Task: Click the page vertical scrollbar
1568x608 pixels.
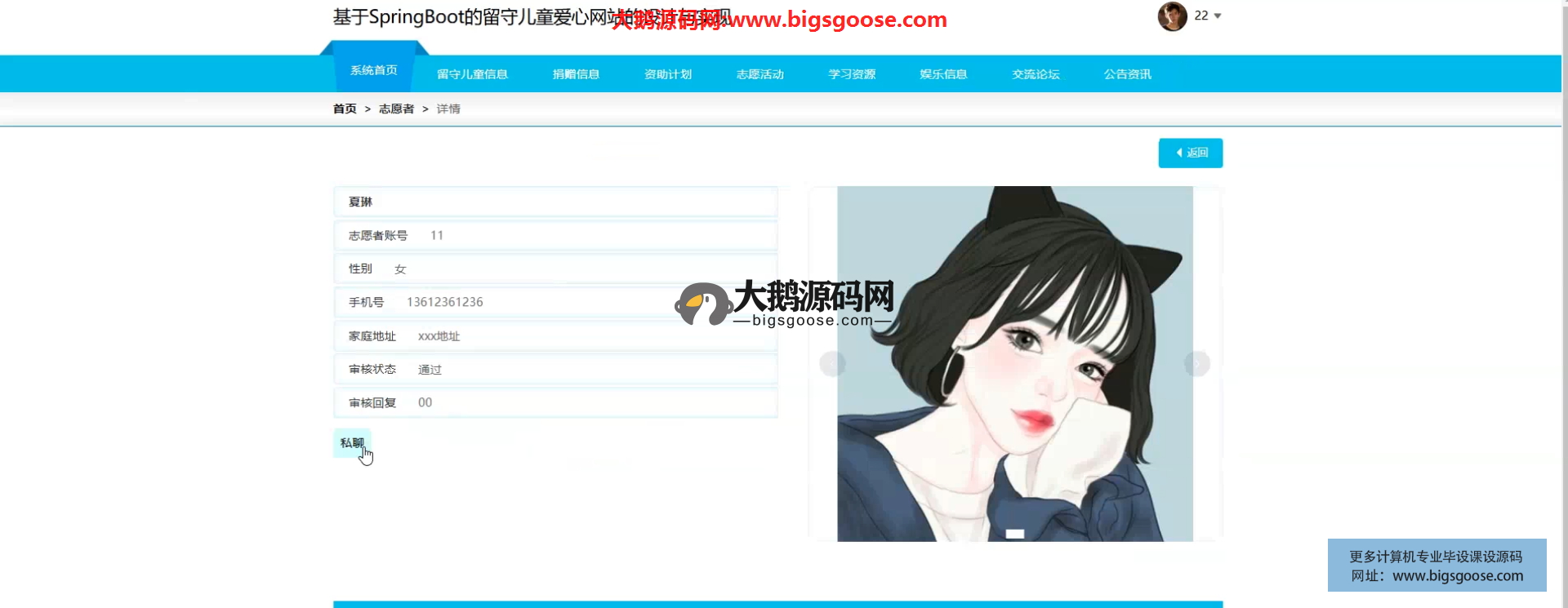Action: (1564, 304)
